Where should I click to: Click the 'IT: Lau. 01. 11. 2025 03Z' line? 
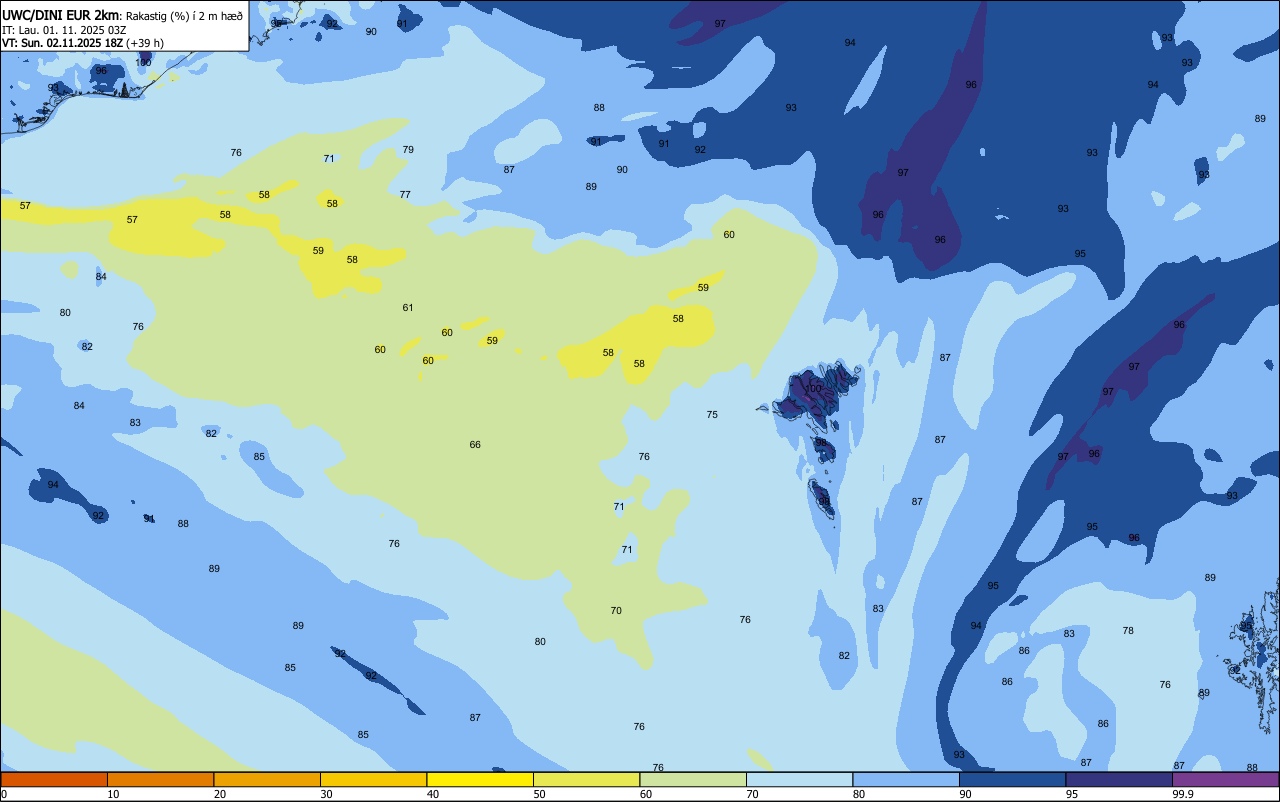point(64,30)
